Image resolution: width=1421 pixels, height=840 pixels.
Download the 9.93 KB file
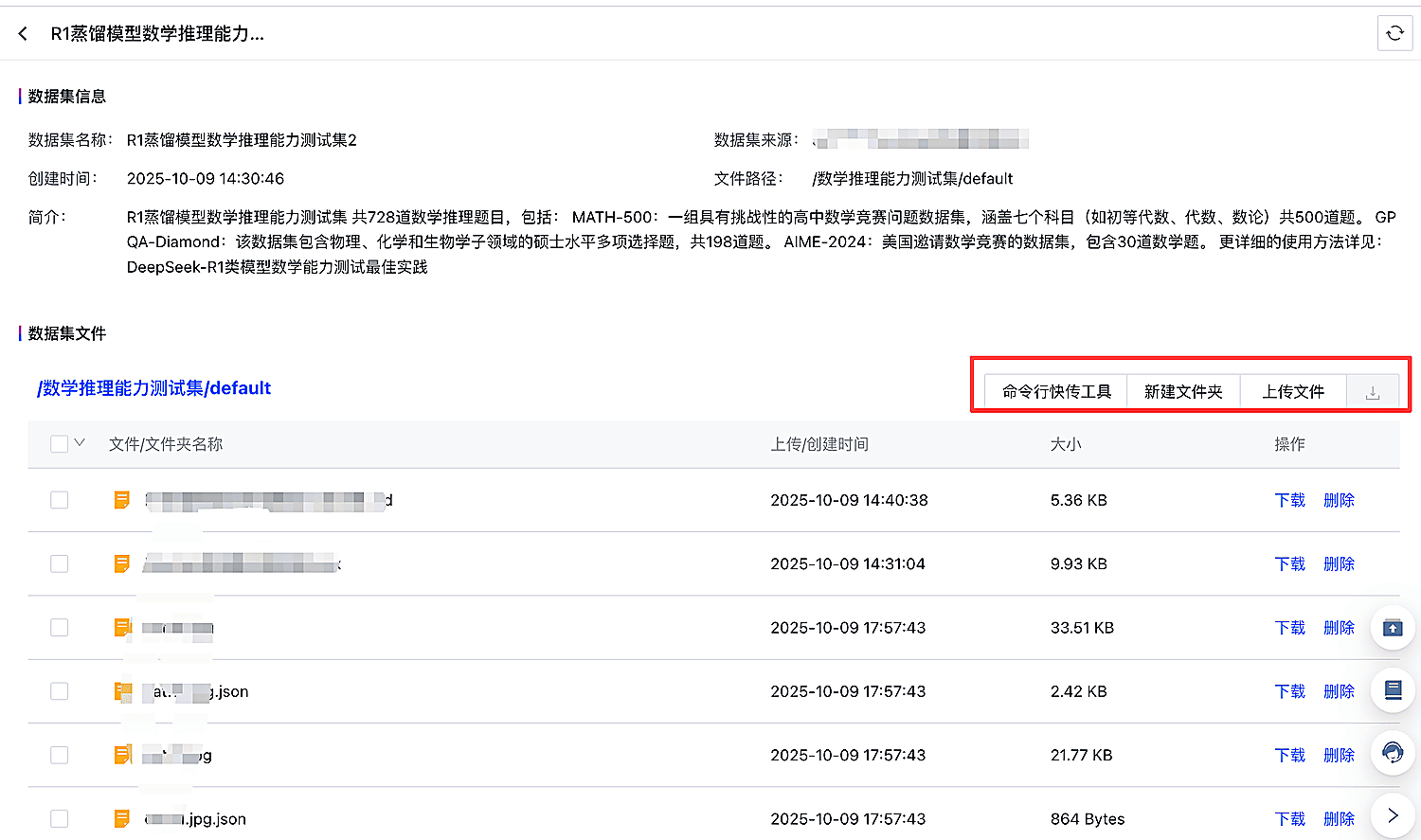(1289, 563)
